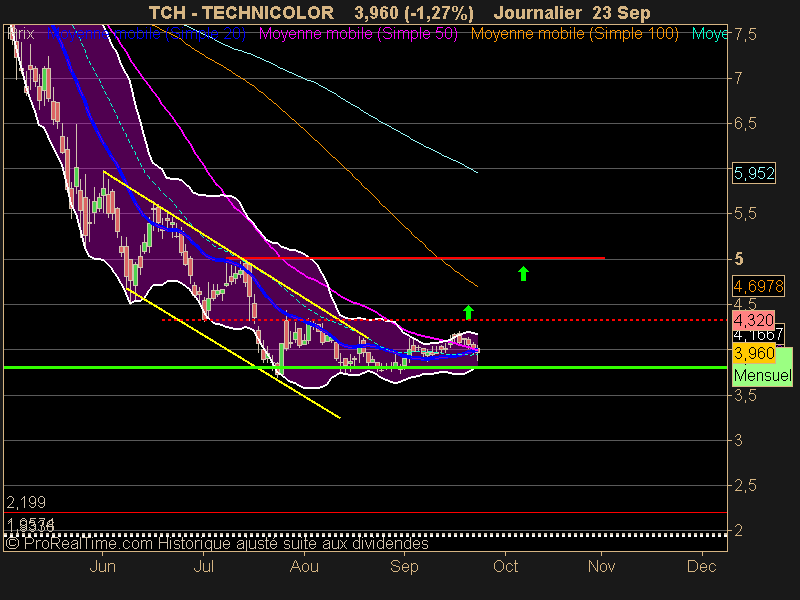This screenshot has height=600, width=800.
Task: Click the 'Moyenne mobile (Simple 50)' legend label
Action: pos(358,34)
